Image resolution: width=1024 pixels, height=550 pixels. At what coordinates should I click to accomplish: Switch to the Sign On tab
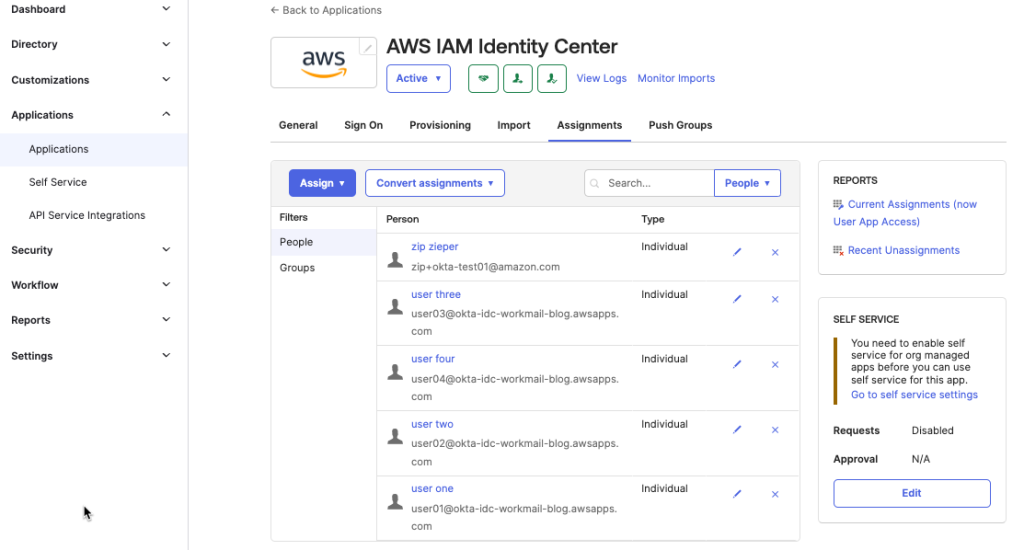coord(364,125)
